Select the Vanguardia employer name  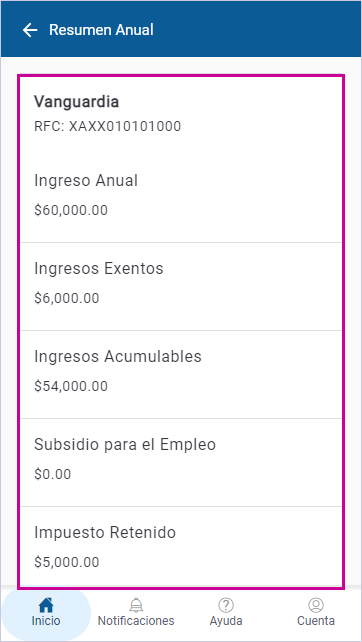[77, 102]
